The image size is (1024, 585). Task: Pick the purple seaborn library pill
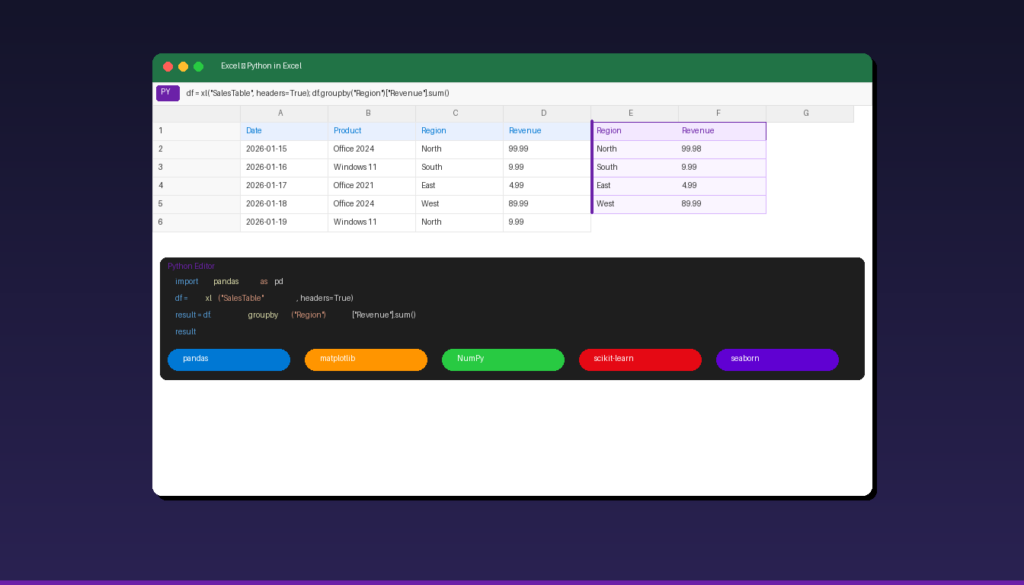click(x=777, y=359)
